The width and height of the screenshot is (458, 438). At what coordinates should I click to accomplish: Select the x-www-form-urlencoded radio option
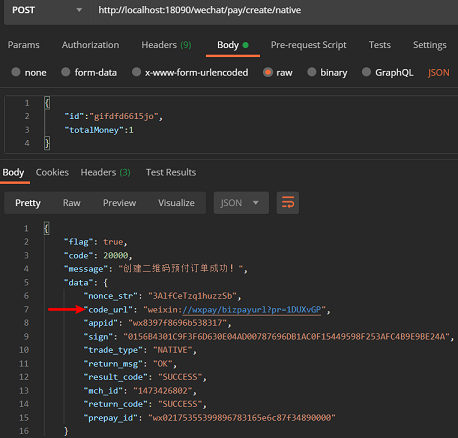pyautogui.click(x=136, y=72)
